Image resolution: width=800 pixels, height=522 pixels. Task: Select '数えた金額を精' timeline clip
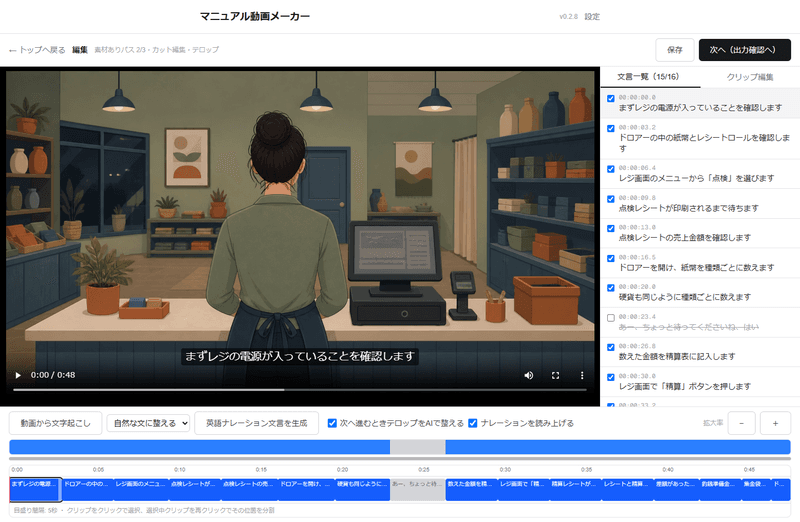pyautogui.click(x=471, y=489)
